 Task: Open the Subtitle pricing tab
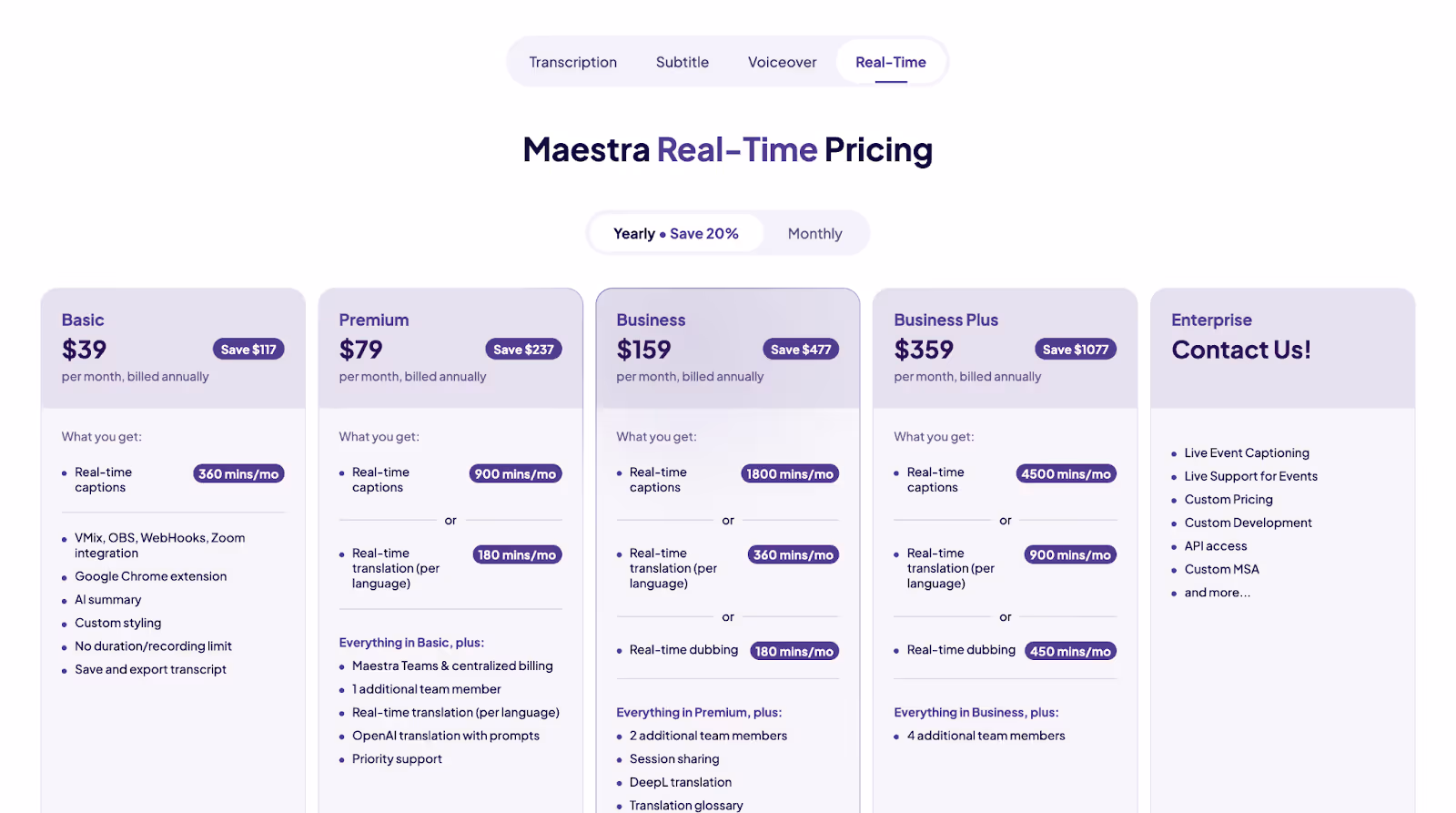(x=682, y=62)
